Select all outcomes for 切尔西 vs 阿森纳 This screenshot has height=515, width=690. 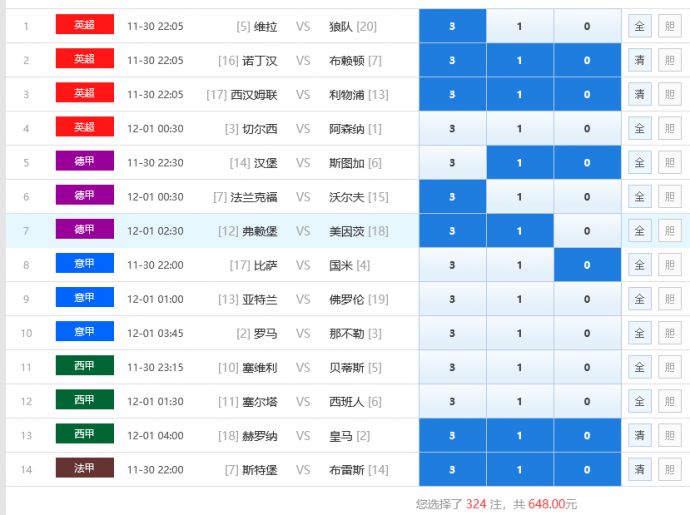tap(639, 129)
